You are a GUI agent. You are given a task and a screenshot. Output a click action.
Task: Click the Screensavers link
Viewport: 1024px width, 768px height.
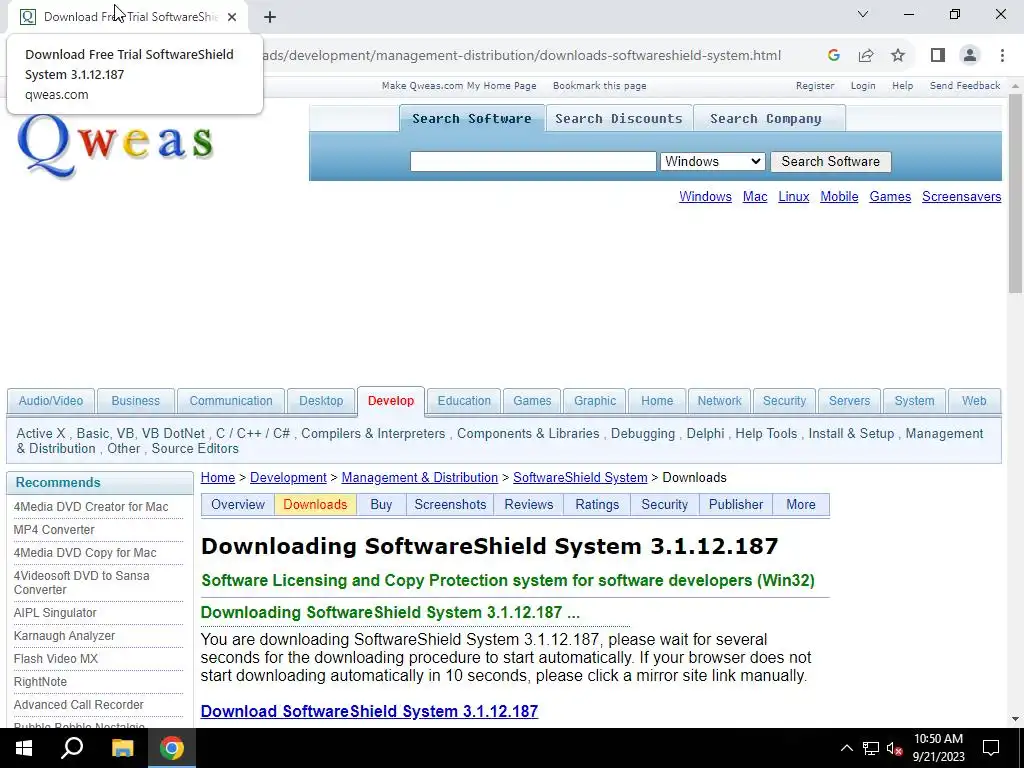961,197
